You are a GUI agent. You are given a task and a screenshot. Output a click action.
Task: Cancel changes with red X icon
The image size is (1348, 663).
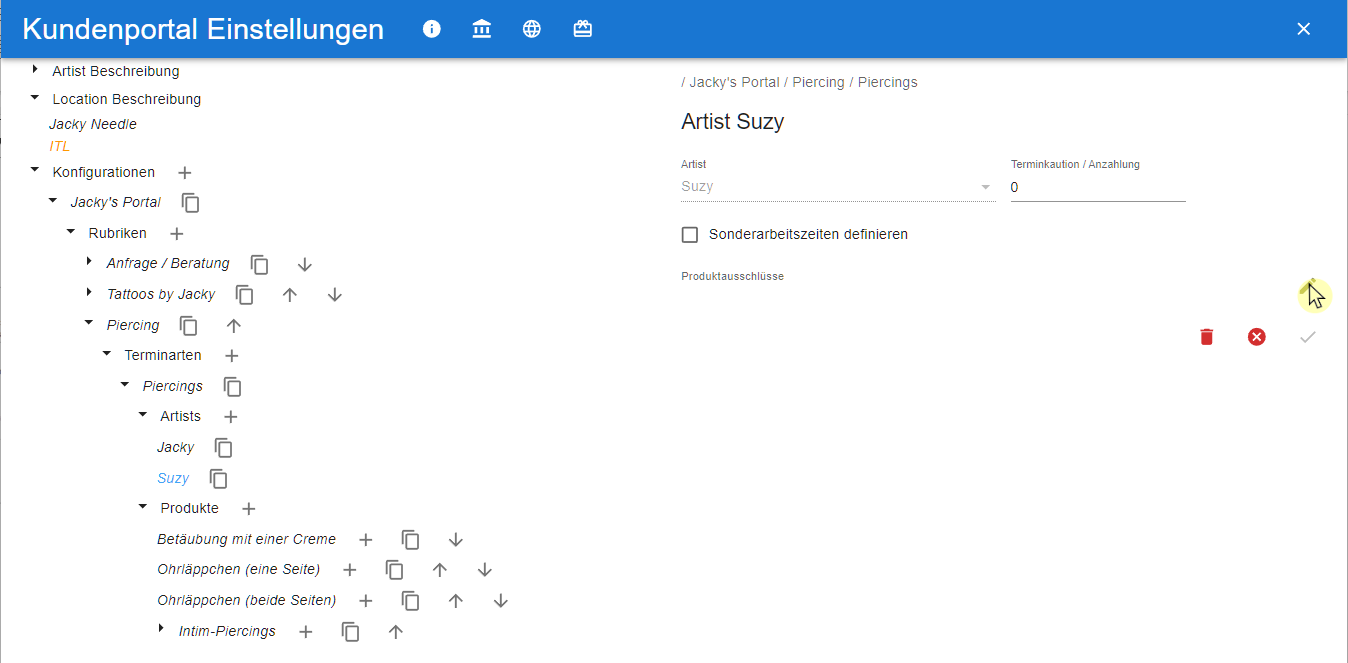pyautogui.click(x=1257, y=337)
